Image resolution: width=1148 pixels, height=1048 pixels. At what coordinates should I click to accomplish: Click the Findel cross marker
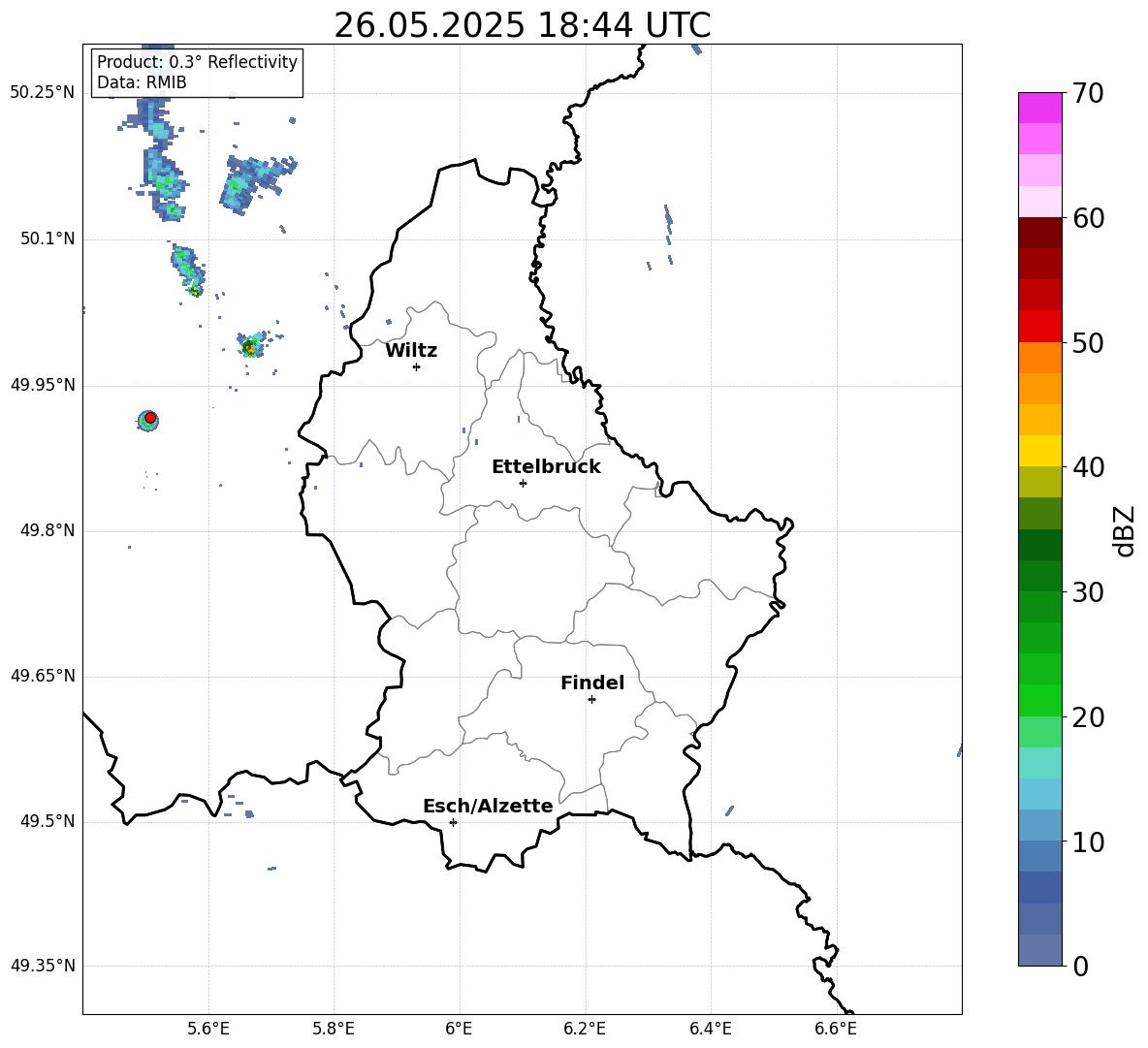(x=591, y=700)
